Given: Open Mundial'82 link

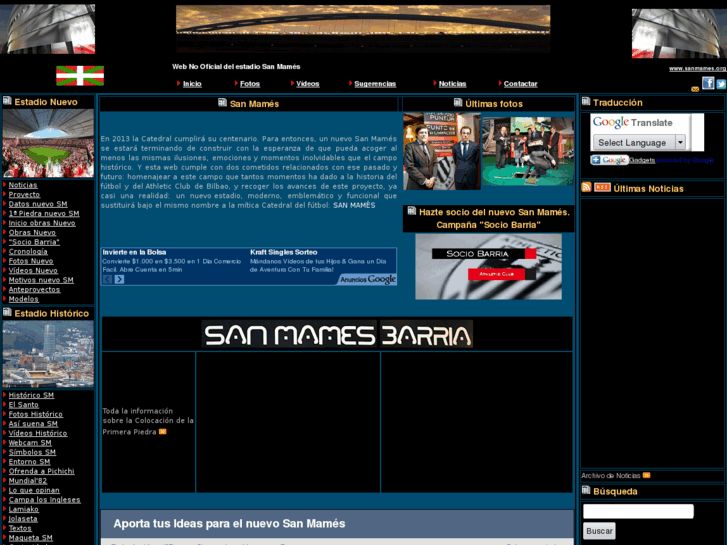Looking at the screenshot, I should [28, 481].
